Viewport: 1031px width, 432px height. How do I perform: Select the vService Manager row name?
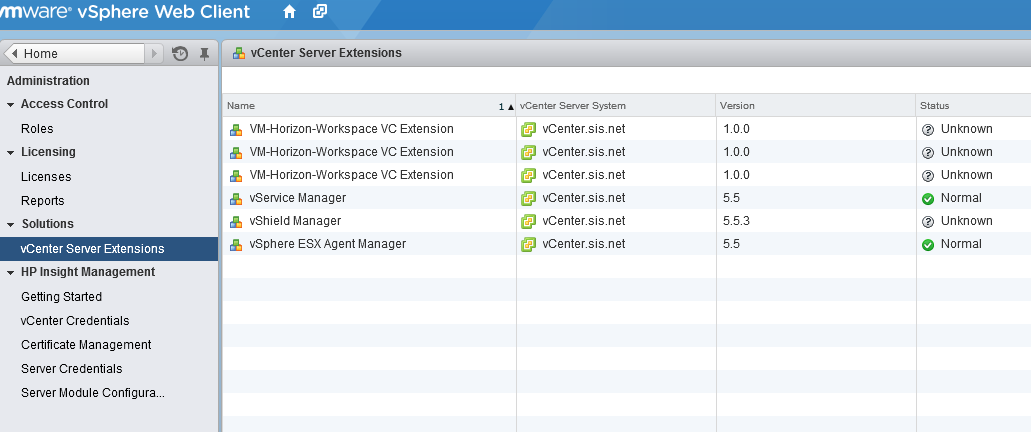pyautogui.click(x=298, y=198)
